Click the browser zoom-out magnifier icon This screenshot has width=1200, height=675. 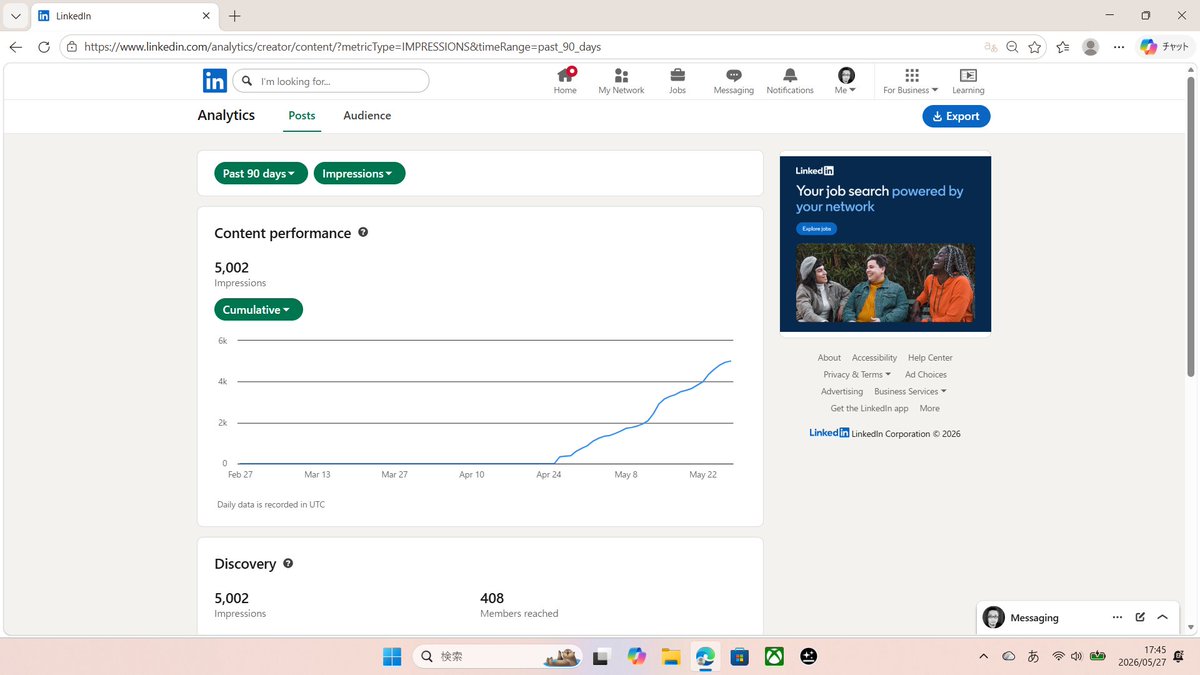tap(1012, 47)
